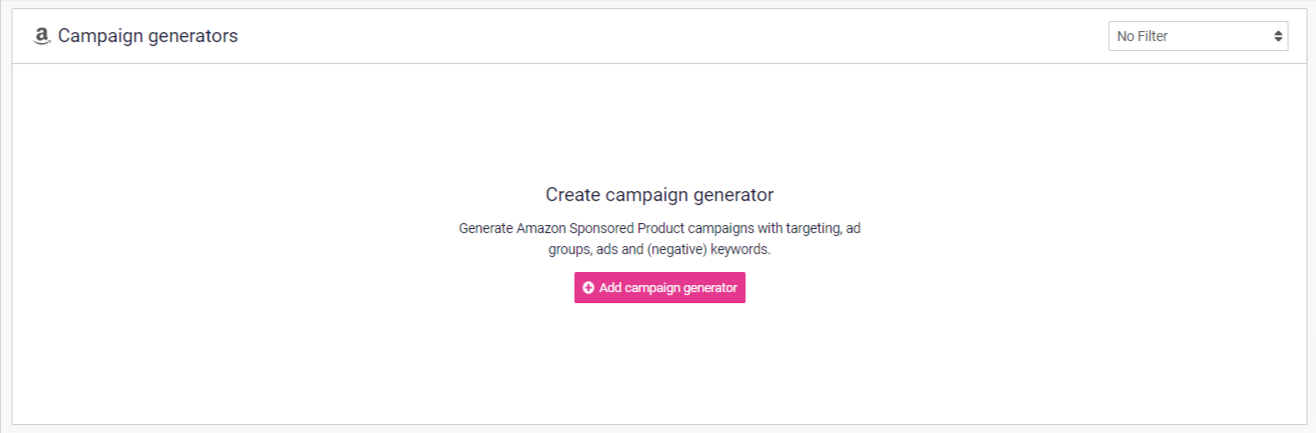This screenshot has height=433, width=1316.
Task: Click the word "Amazon" in the description
Action: pos(541,229)
